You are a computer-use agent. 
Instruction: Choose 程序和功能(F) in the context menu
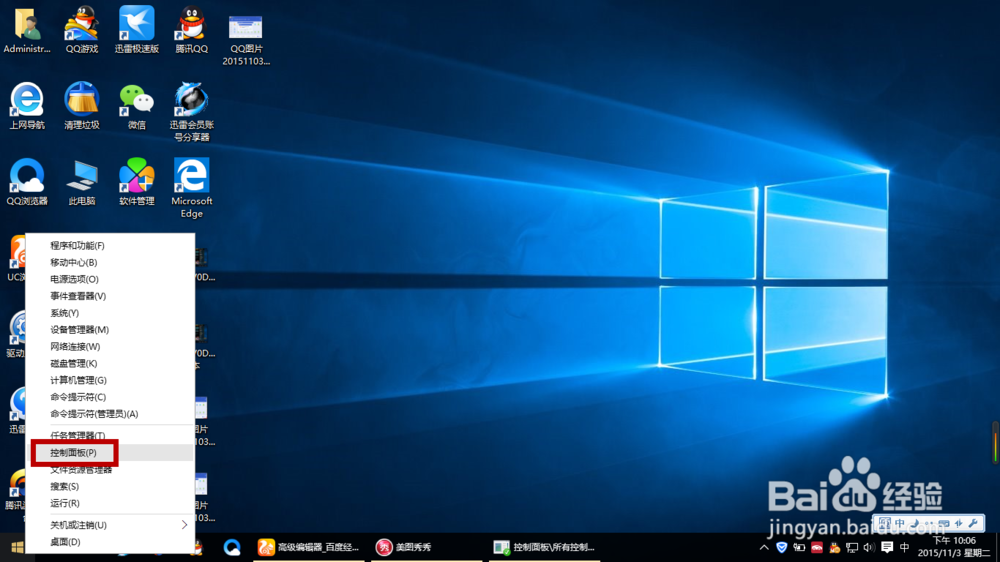(x=110, y=246)
